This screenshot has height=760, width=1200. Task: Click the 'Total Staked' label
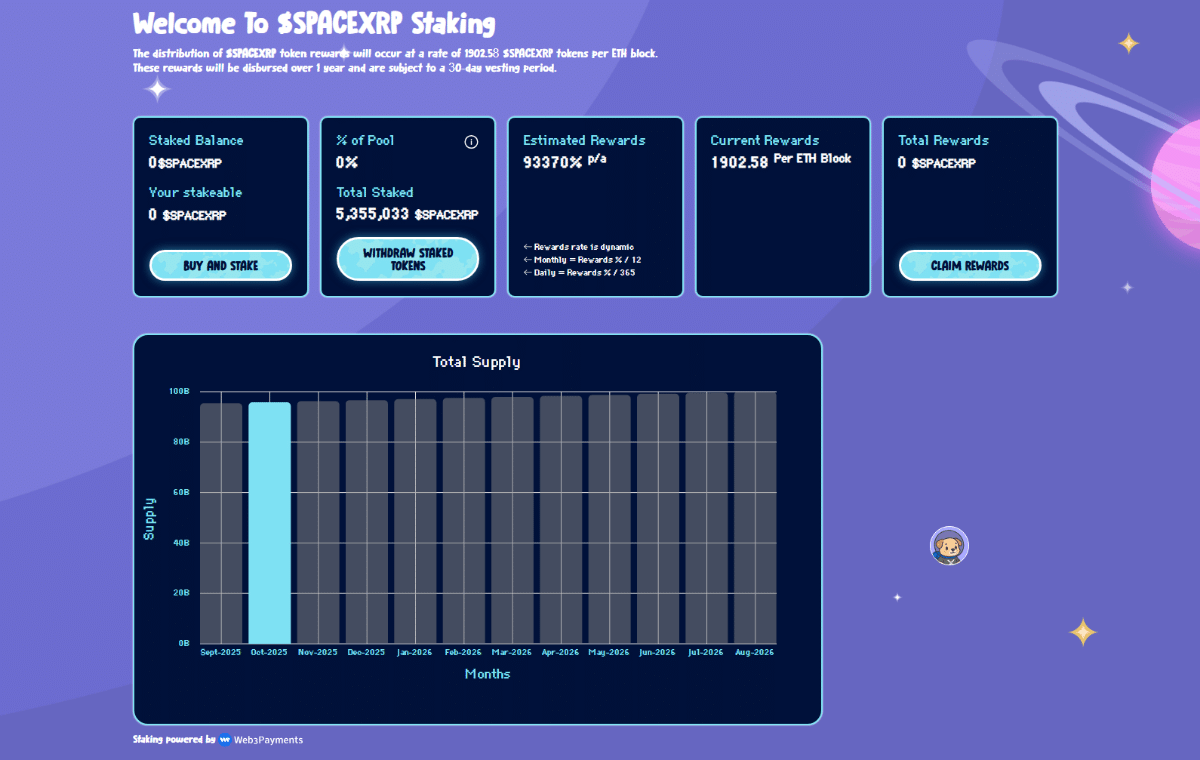pos(375,193)
